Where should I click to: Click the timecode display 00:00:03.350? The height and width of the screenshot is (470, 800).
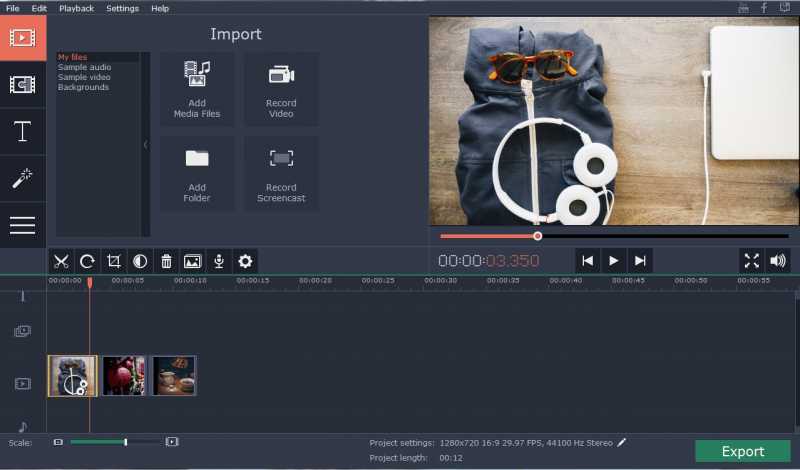[x=488, y=261]
